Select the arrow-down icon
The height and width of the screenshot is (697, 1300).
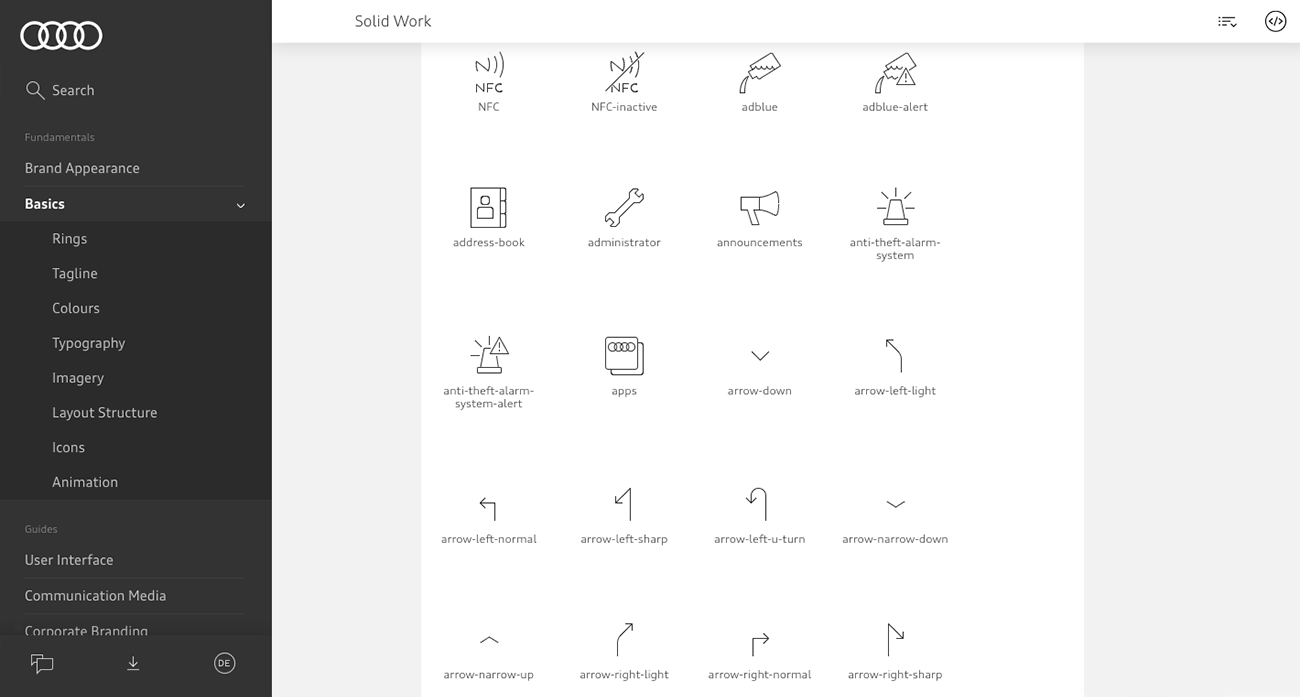(760, 356)
